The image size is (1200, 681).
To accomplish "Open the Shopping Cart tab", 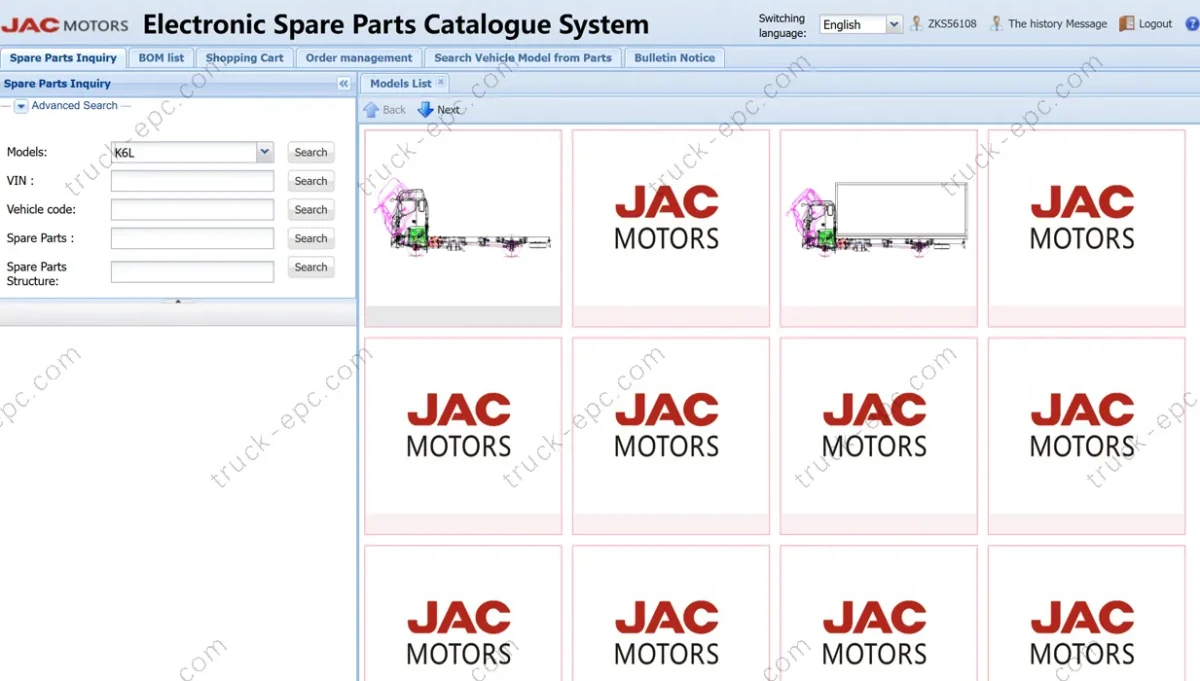I will coord(244,58).
